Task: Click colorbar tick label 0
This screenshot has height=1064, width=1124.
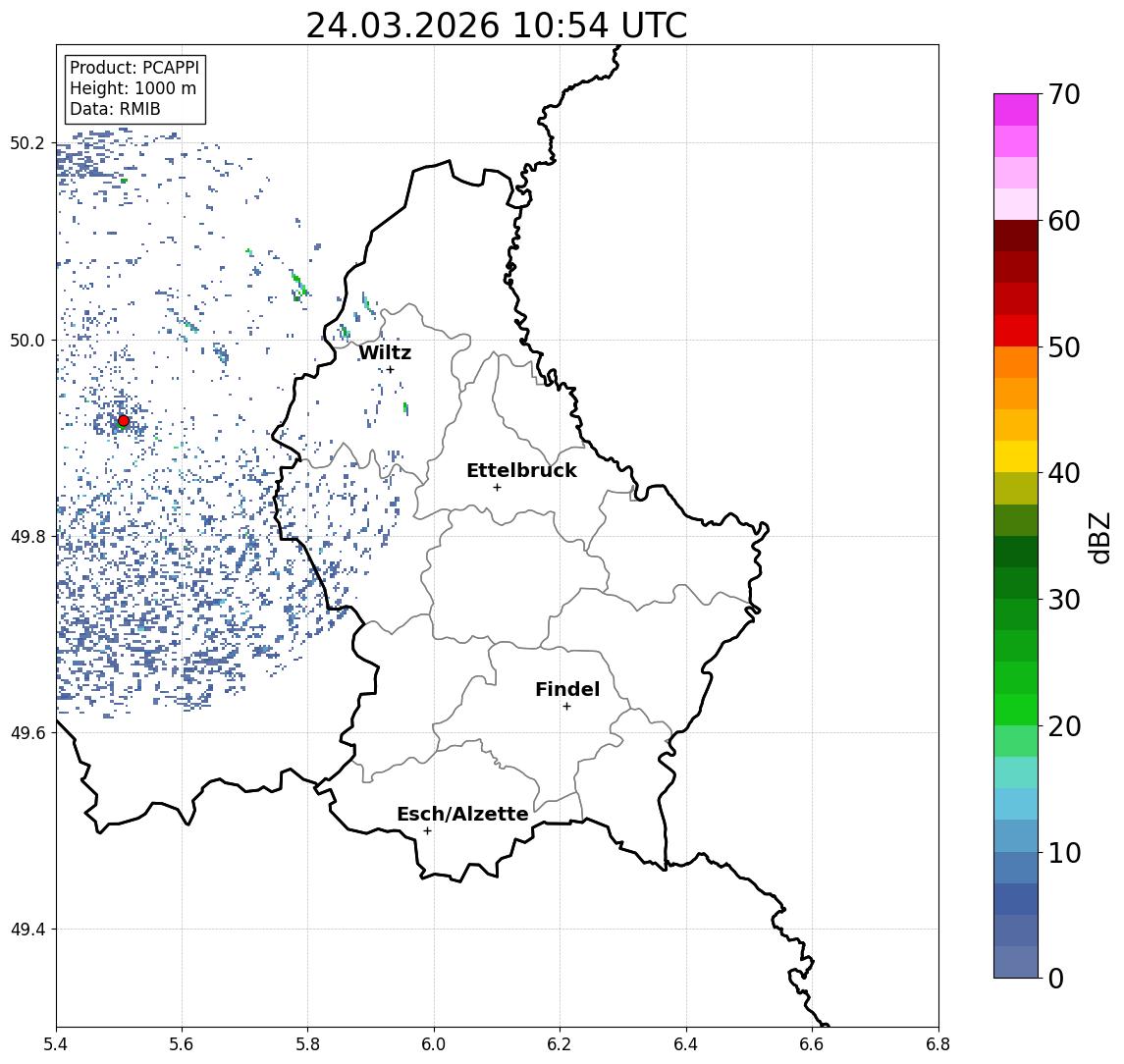Action: pyautogui.click(x=1056, y=978)
